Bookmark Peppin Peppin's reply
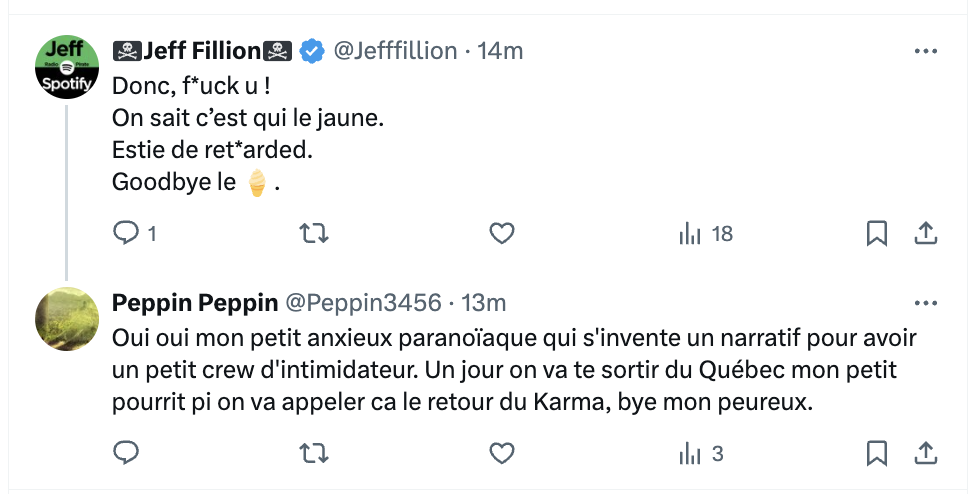The image size is (978, 494). pyautogui.click(x=876, y=453)
